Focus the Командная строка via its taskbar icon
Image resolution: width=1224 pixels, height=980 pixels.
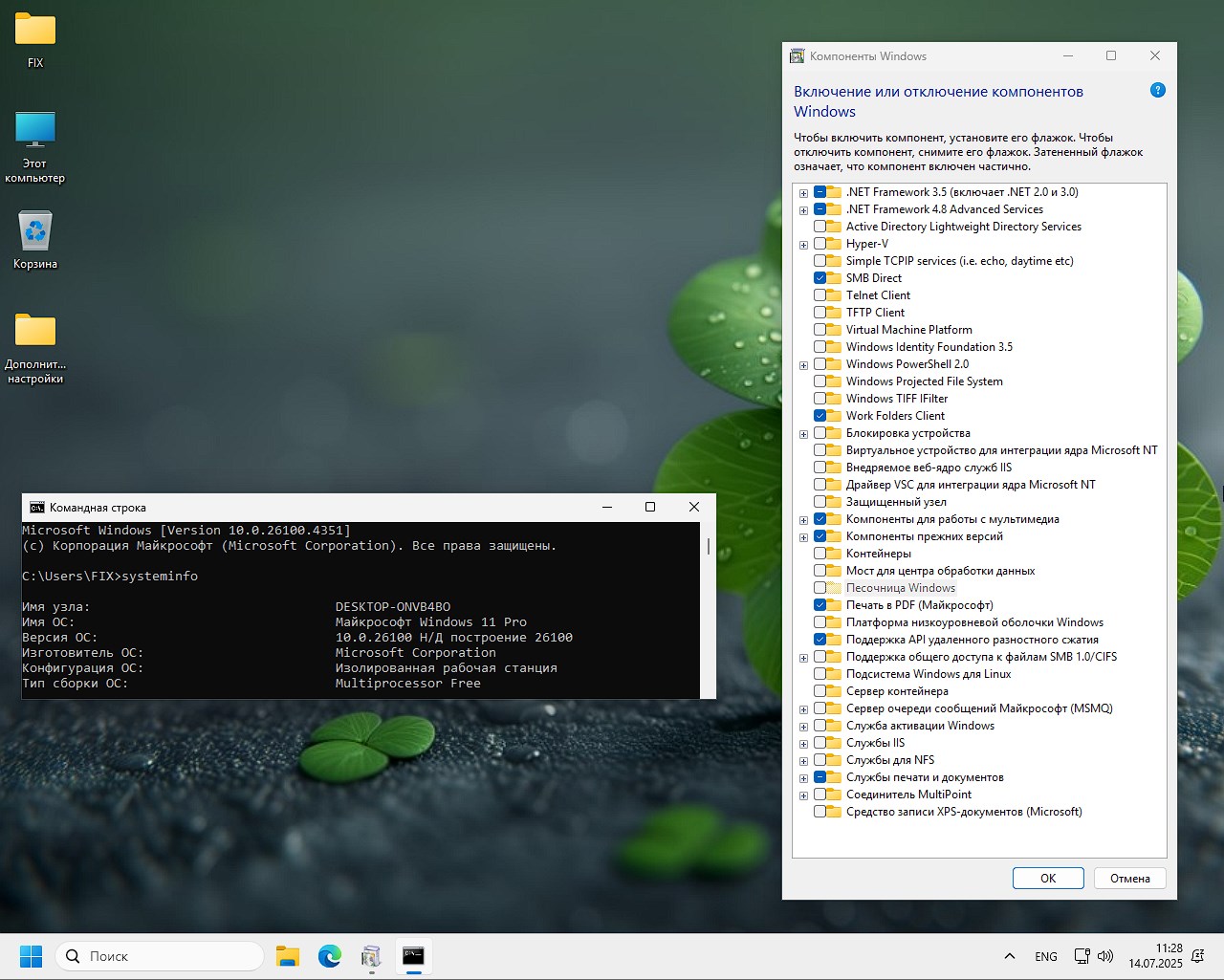(x=414, y=956)
